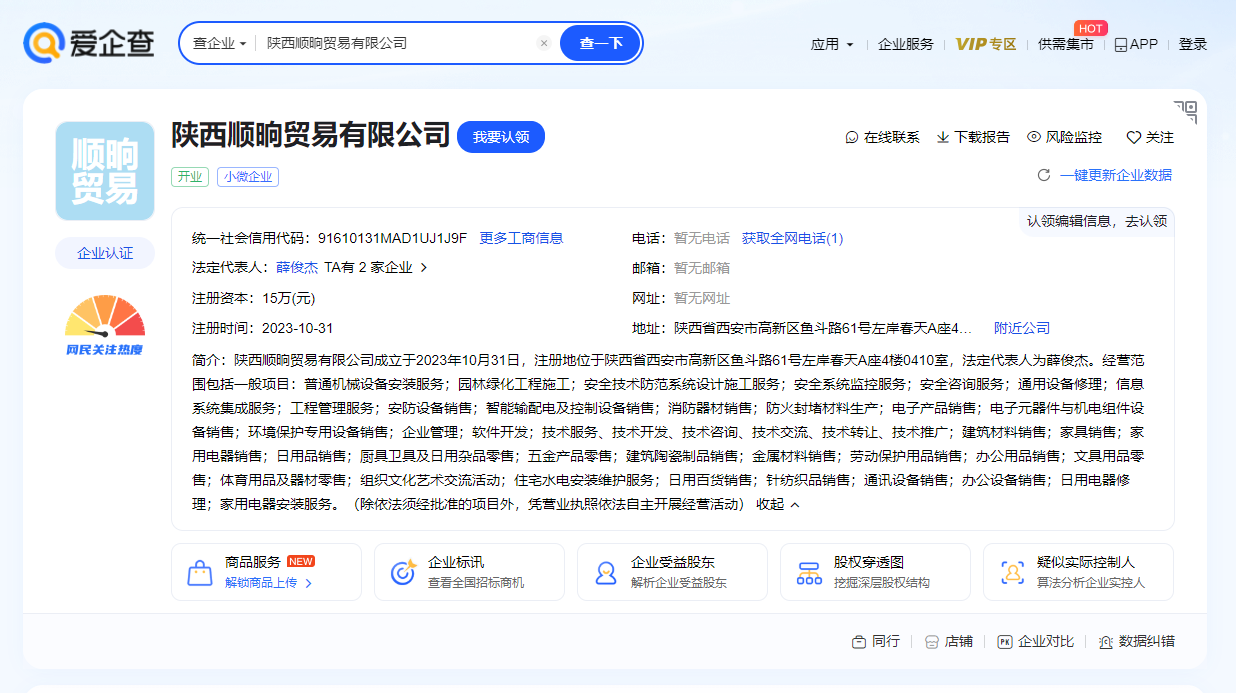Image resolution: width=1236 pixels, height=693 pixels.
Task: Click 登录 to sign in
Action: (x=1193, y=44)
